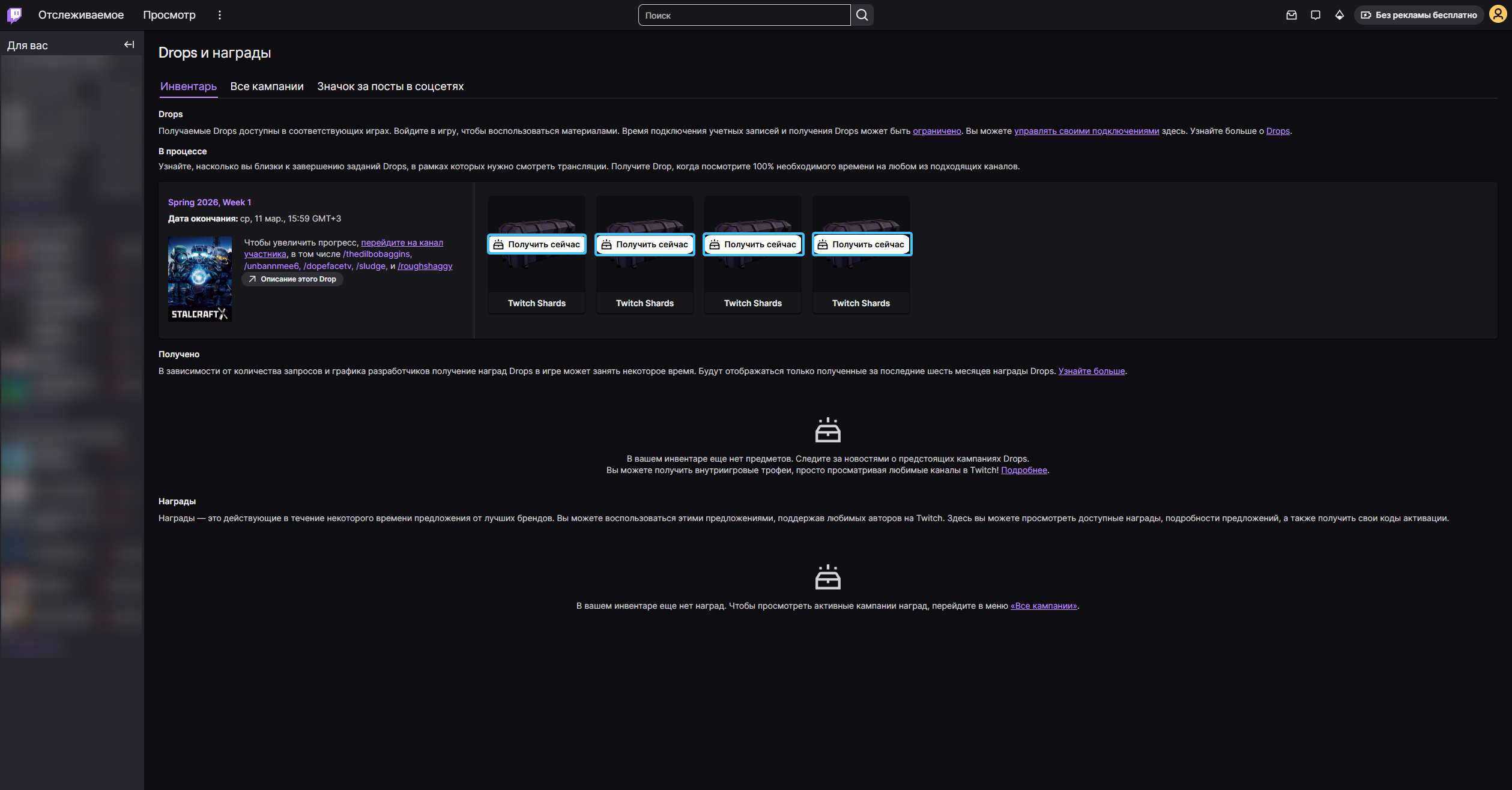Open the user profile avatar menu
The width and height of the screenshot is (1512, 790).
click(x=1498, y=15)
